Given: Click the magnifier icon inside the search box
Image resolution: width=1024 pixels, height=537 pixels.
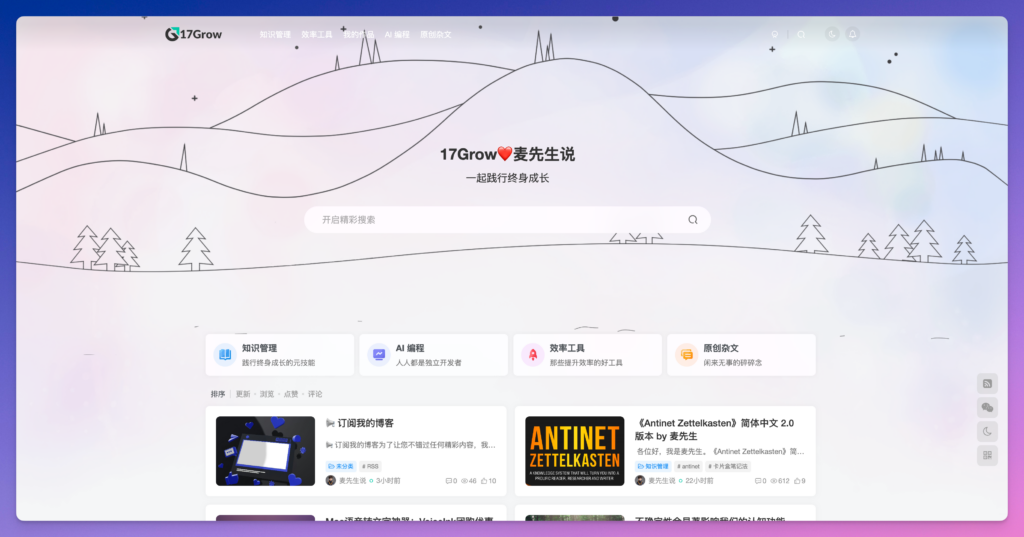Looking at the screenshot, I should pyautogui.click(x=693, y=220).
